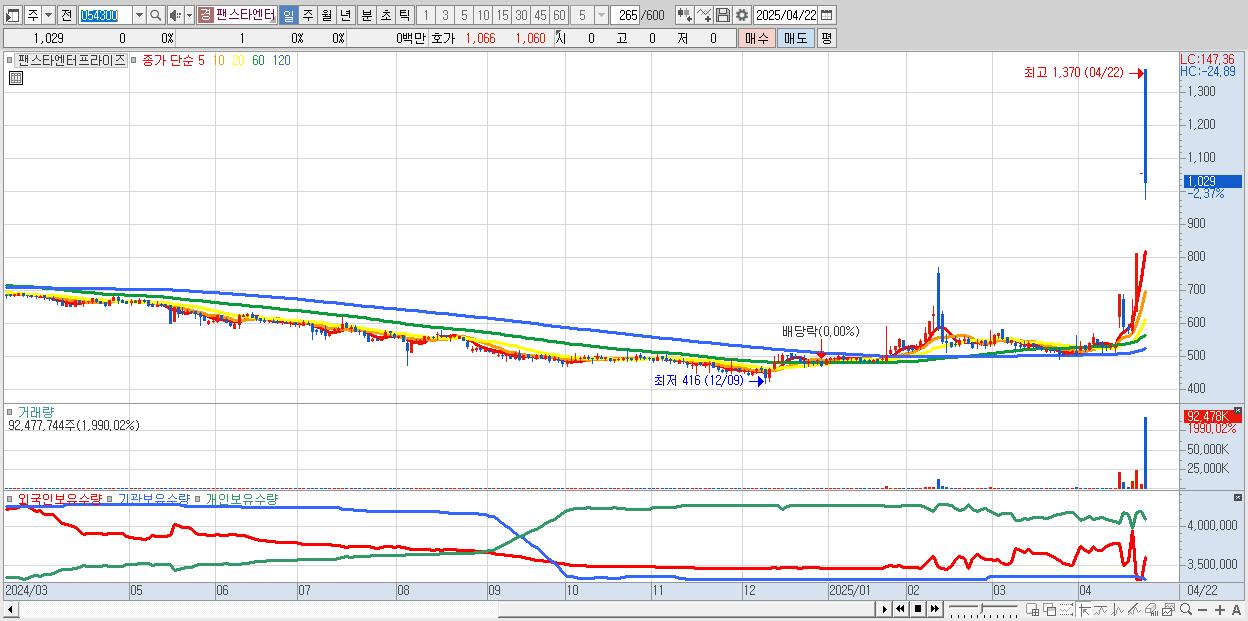Close the holdings panel with its x button

click(x=1237, y=497)
